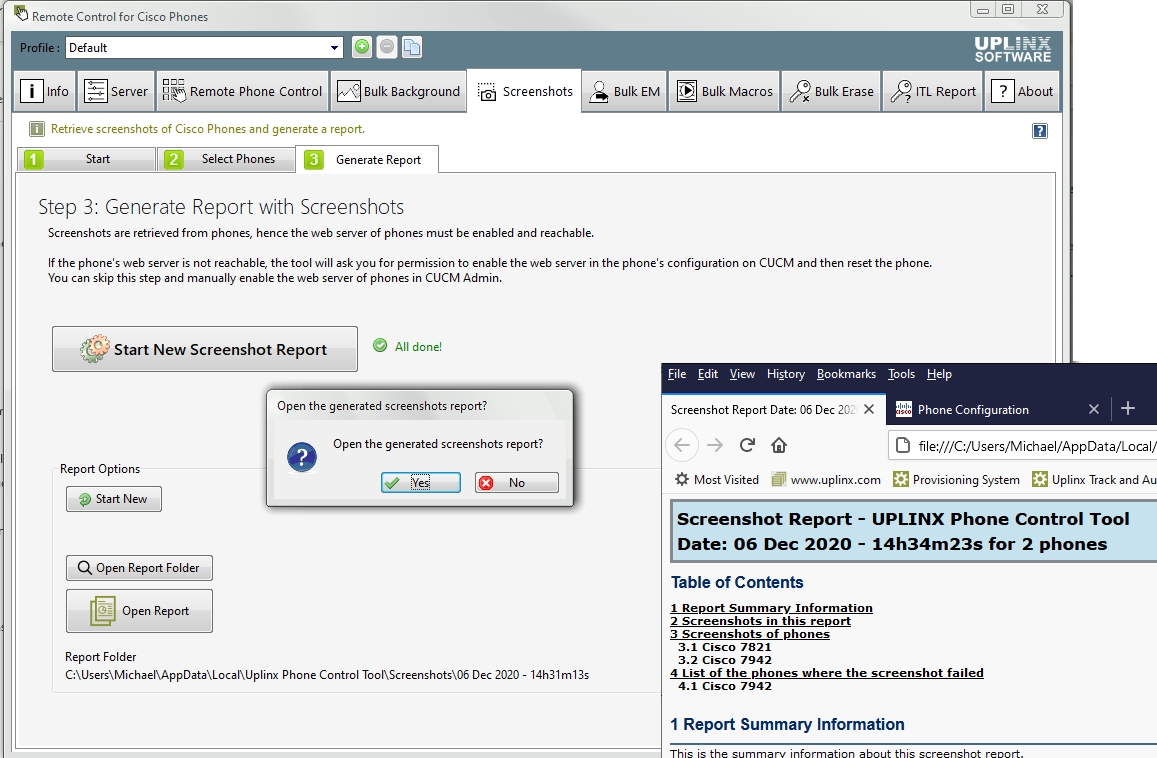Image resolution: width=1157 pixels, height=758 pixels.
Task: Open the Bulk Erase tab
Action: pos(832,92)
